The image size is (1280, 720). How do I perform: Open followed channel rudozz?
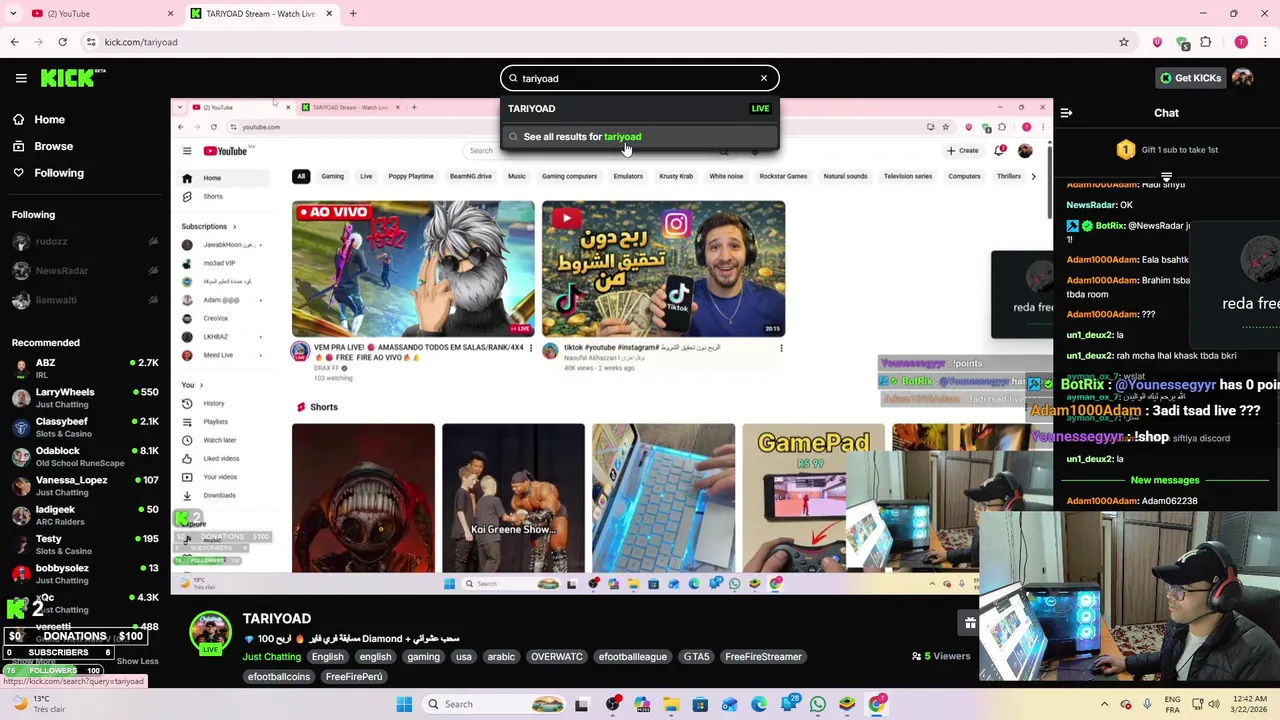coord(84,242)
